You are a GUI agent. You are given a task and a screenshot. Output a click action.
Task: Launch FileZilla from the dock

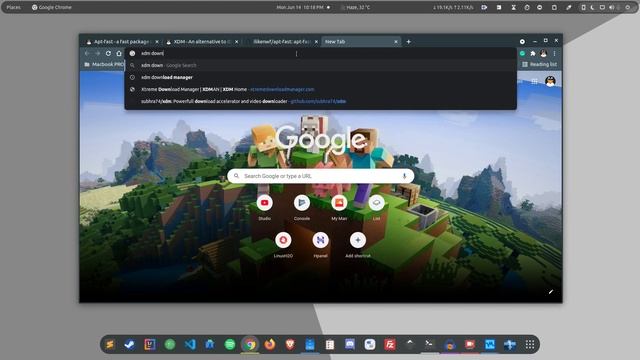pos(390,344)
